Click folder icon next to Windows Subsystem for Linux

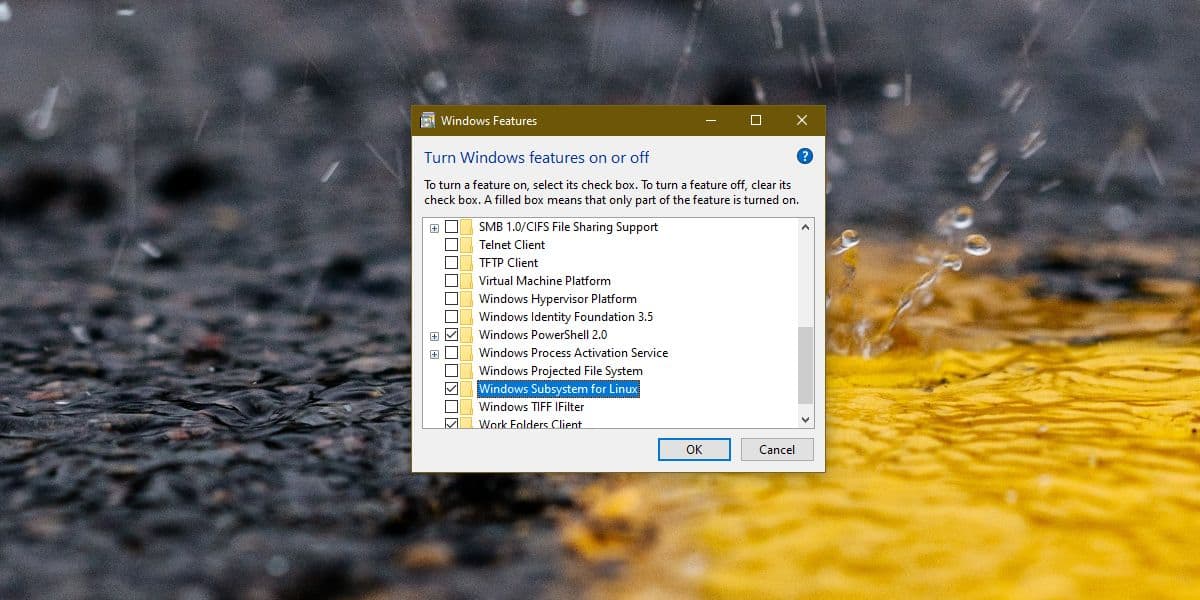coord(467,389)
